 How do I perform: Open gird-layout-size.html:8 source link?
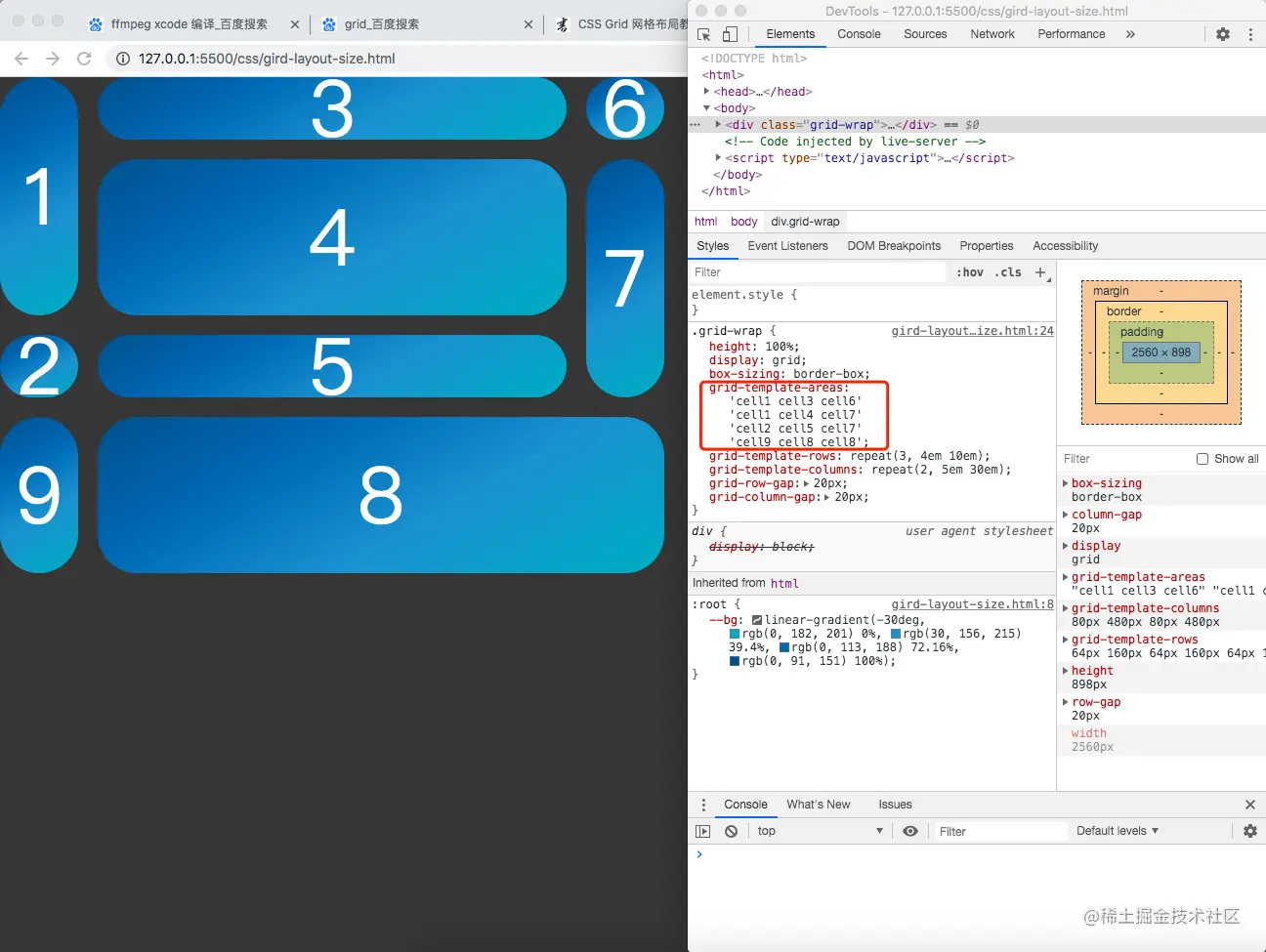973,604
